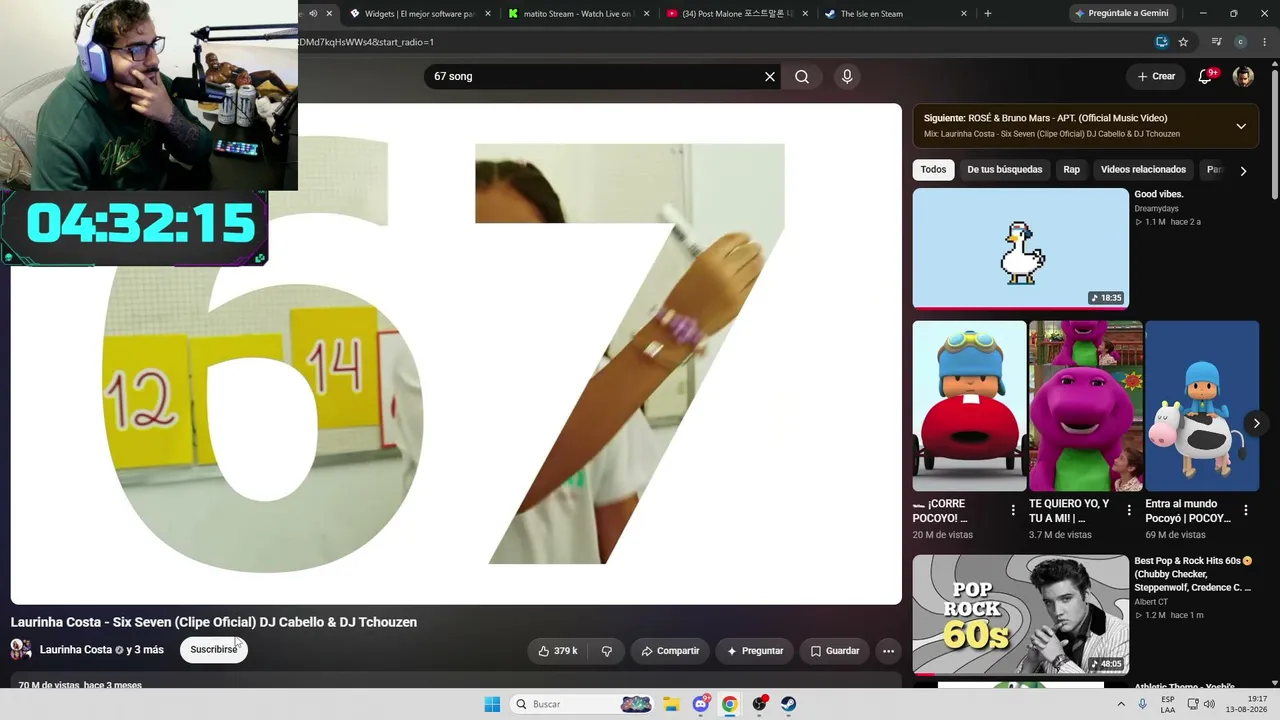Open the Pocoyó cow short thumbnail
1280x720 pixels.
(1202, 406)
